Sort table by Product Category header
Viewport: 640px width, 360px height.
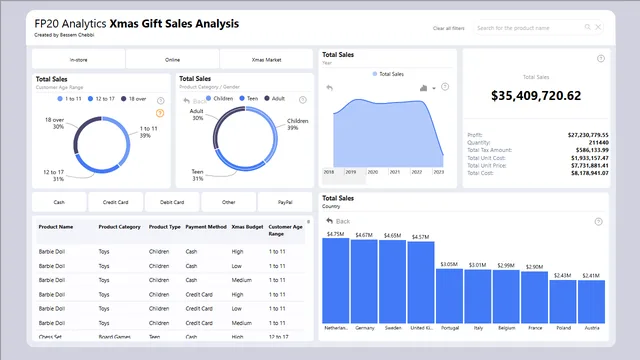119,227
